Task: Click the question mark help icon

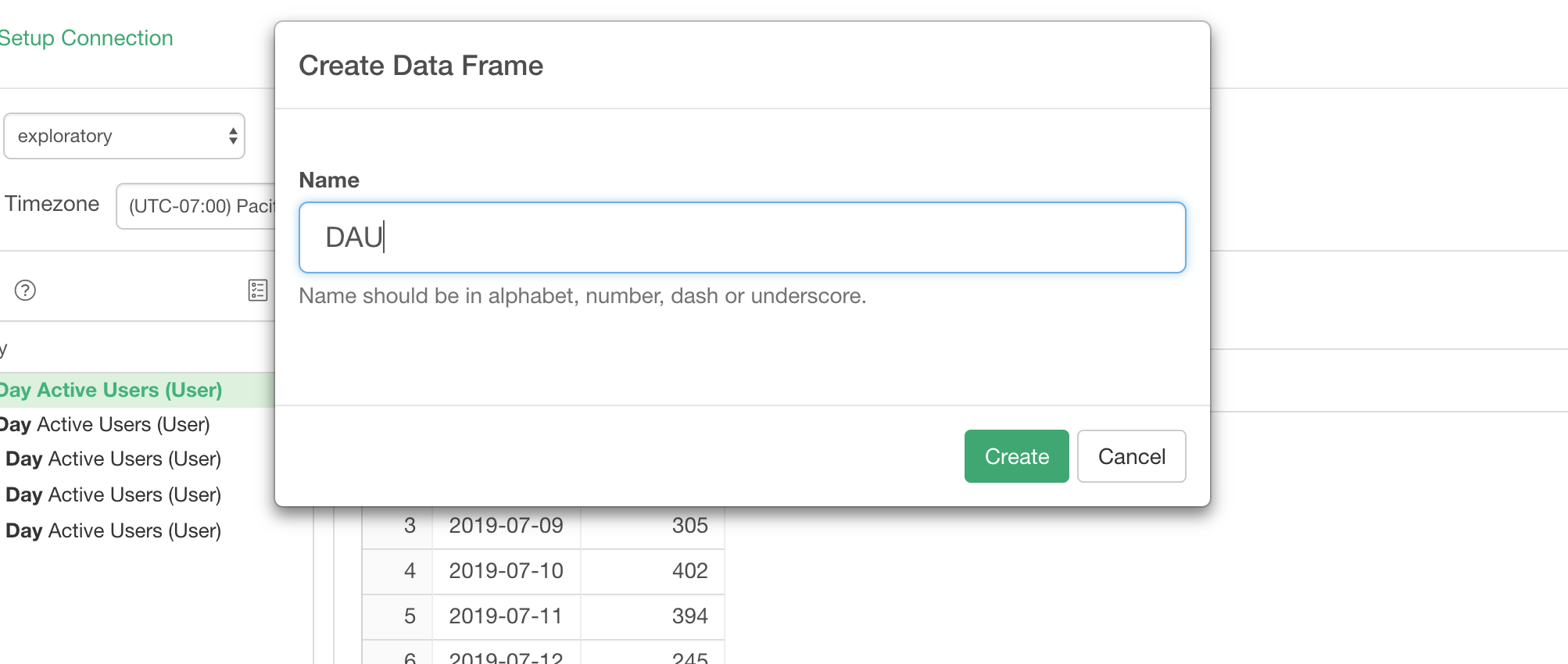Action: click(25, 291)
